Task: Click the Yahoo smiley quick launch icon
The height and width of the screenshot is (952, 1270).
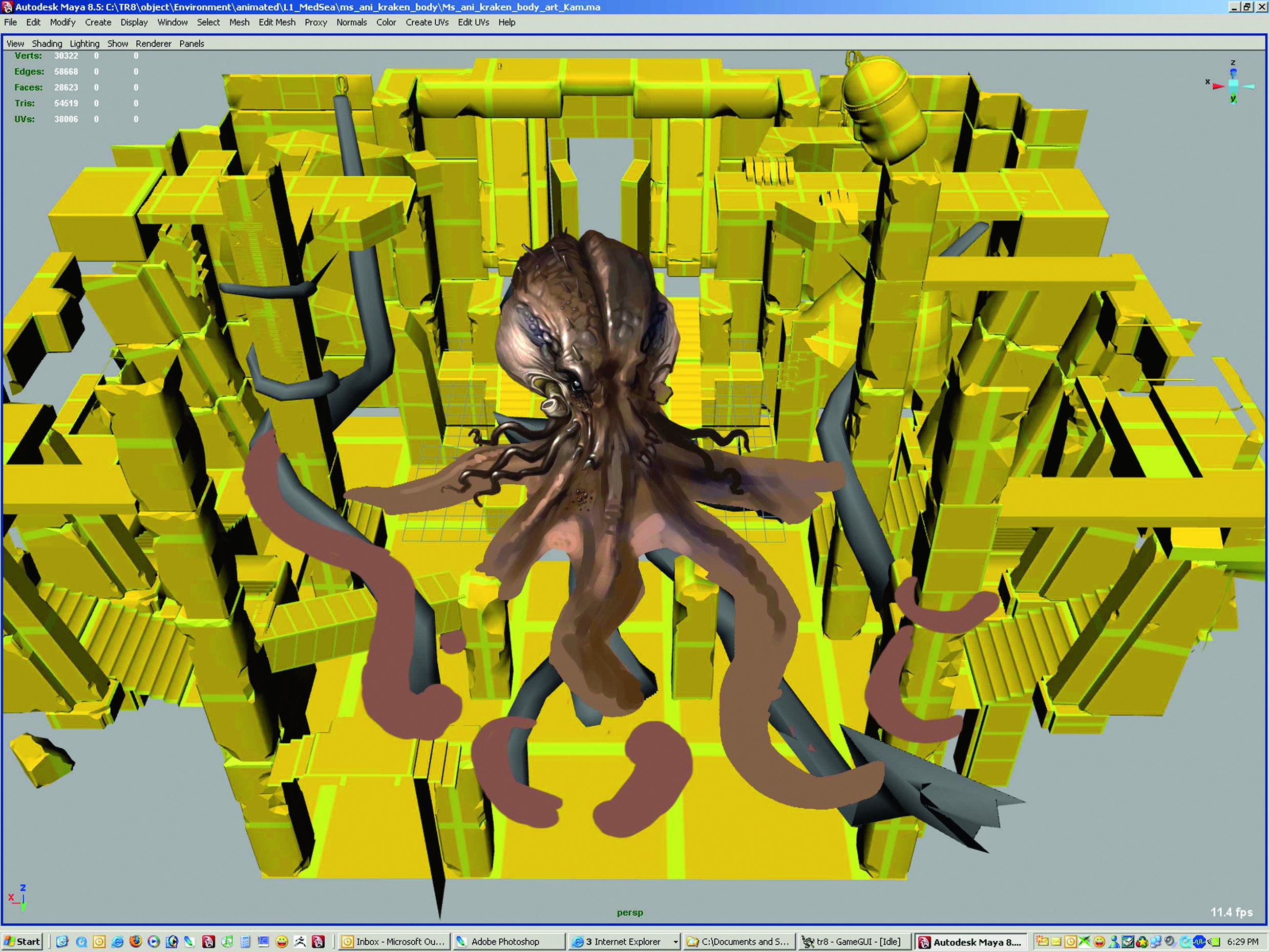Action: coord(282,942)
